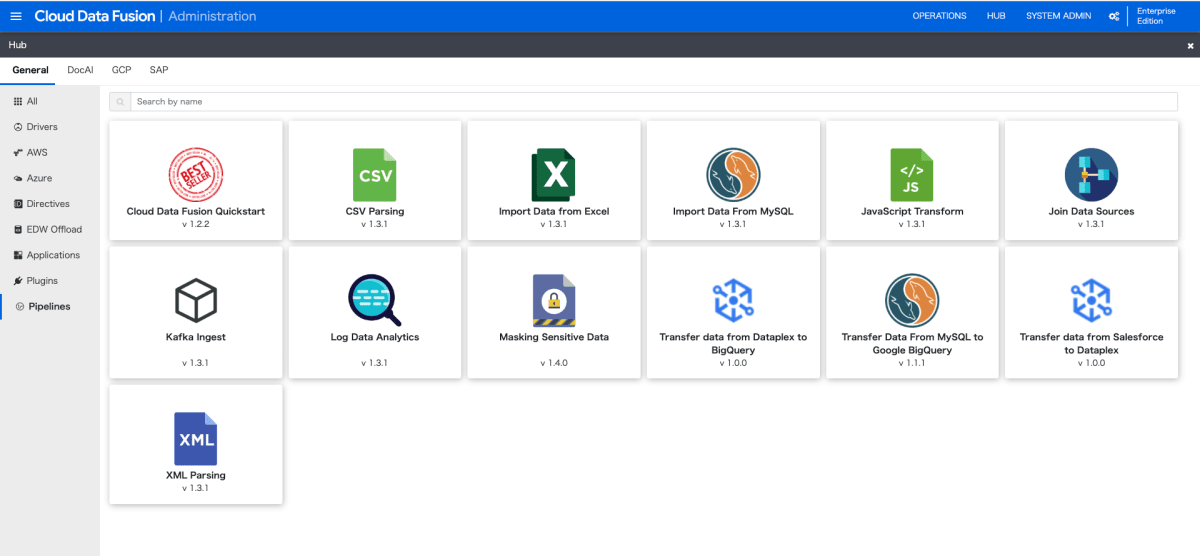Screen dimensions: 1200x556
Task: Select the EDW Offload category label
Action: (x=54, y=229)
